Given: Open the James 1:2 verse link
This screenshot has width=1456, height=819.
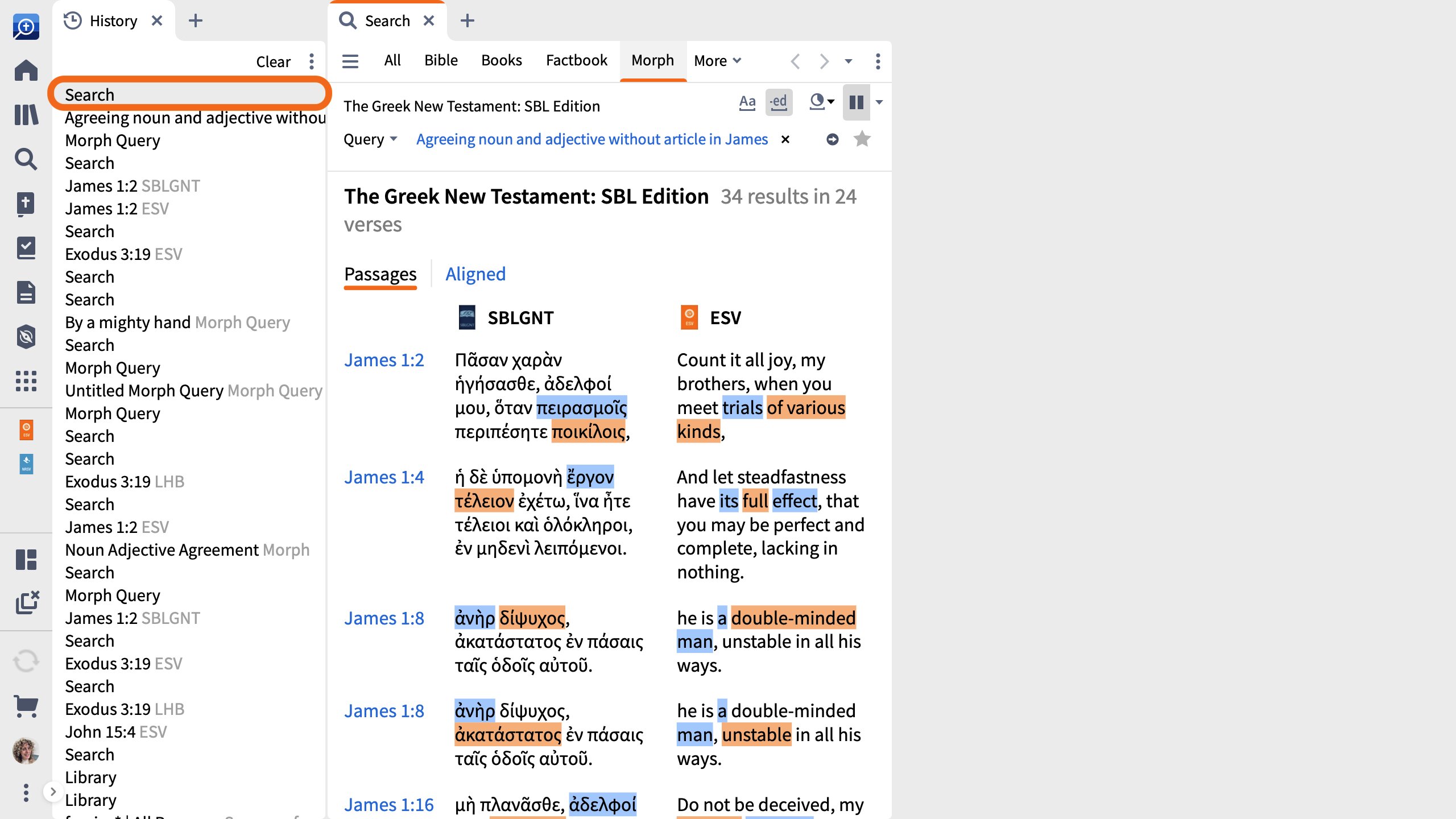Looking at the screenshot, I should click(384, 360).
